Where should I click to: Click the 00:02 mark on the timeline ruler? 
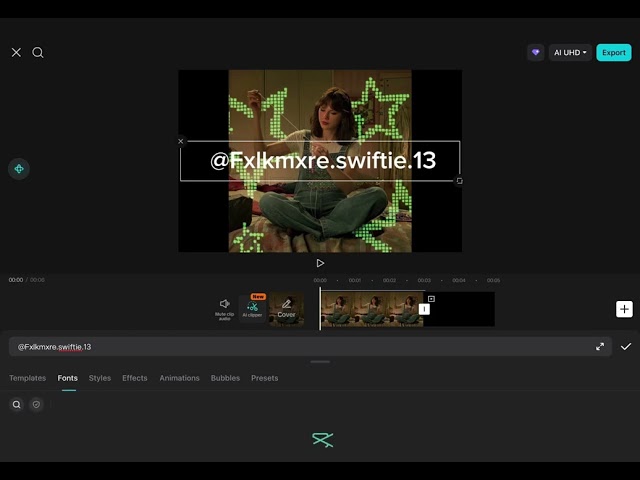tap(389, 280)
